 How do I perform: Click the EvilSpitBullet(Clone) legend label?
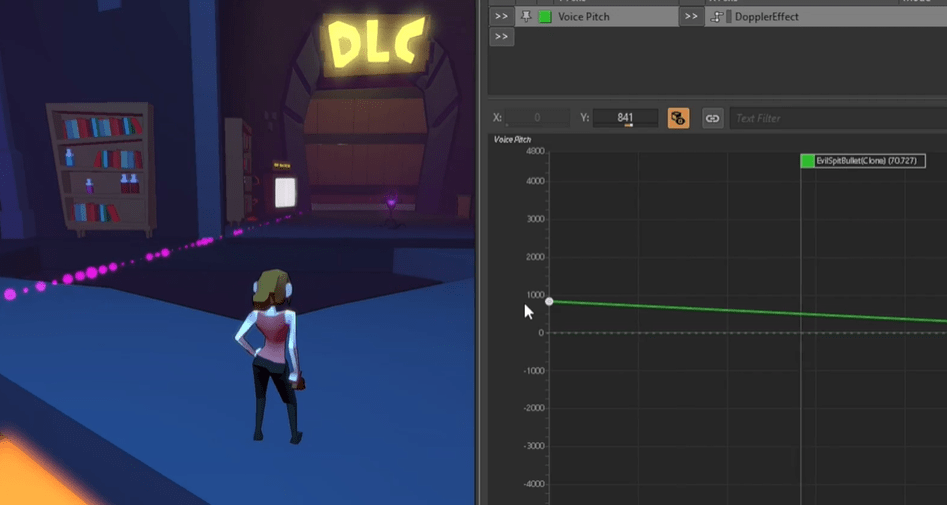[x=870, y=161]
